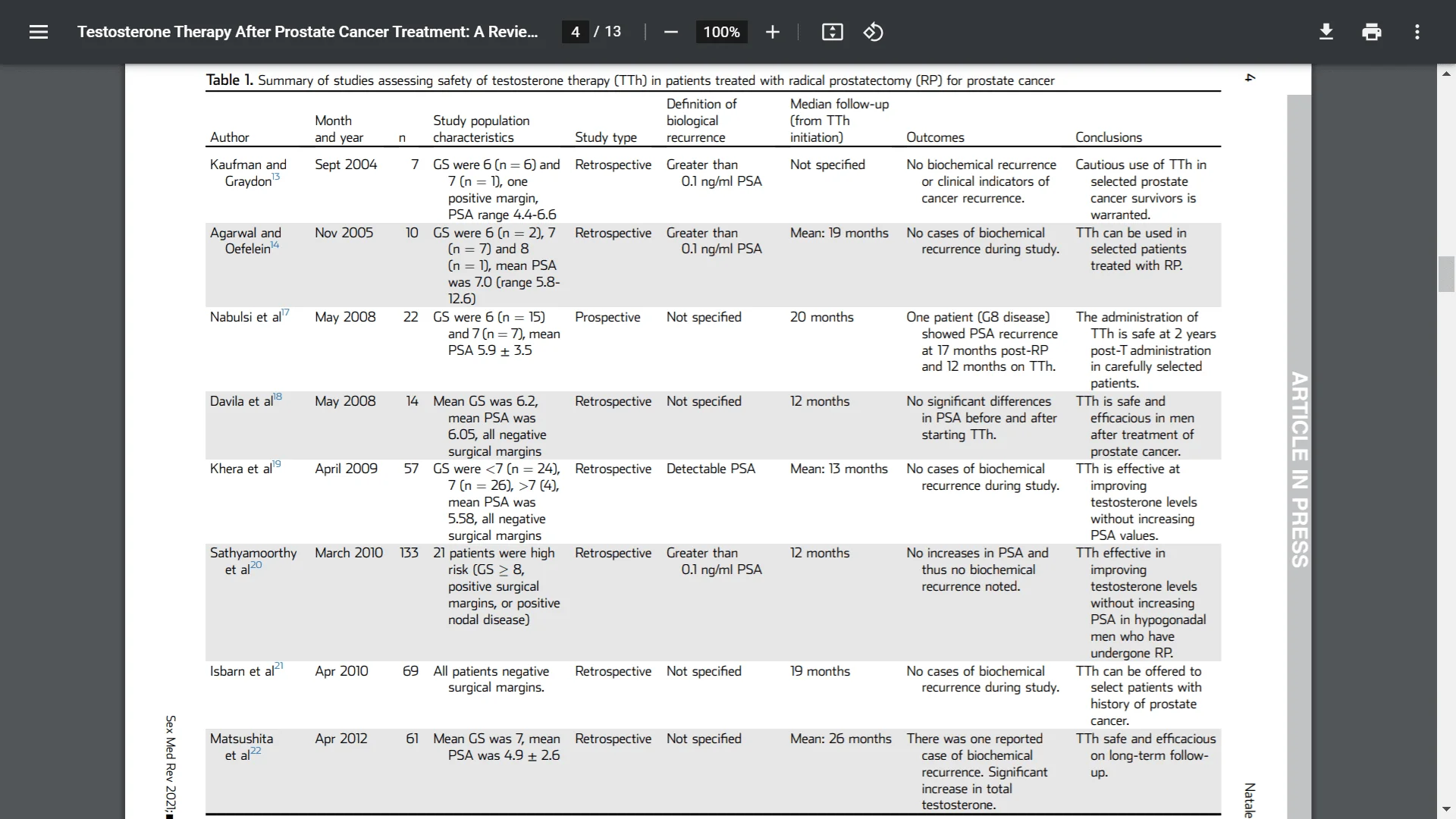Click the 'Detectable PSA' cell
1456x819 pixels.
(711, 469)
